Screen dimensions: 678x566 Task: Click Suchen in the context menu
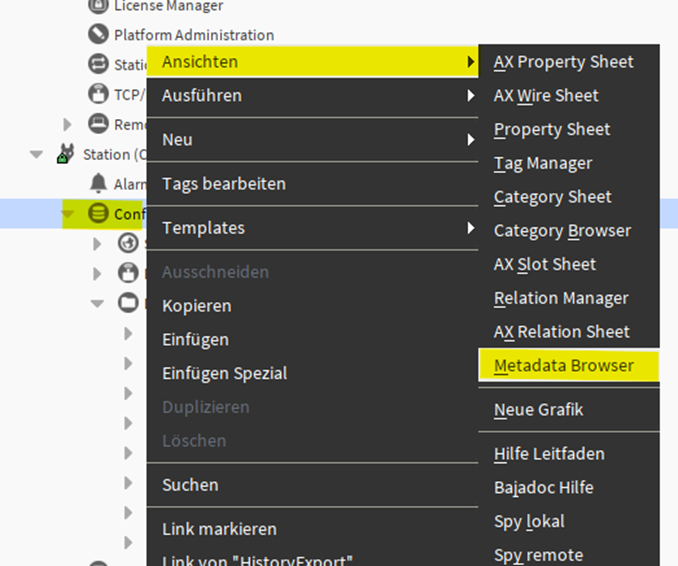(x=190, y=485)
